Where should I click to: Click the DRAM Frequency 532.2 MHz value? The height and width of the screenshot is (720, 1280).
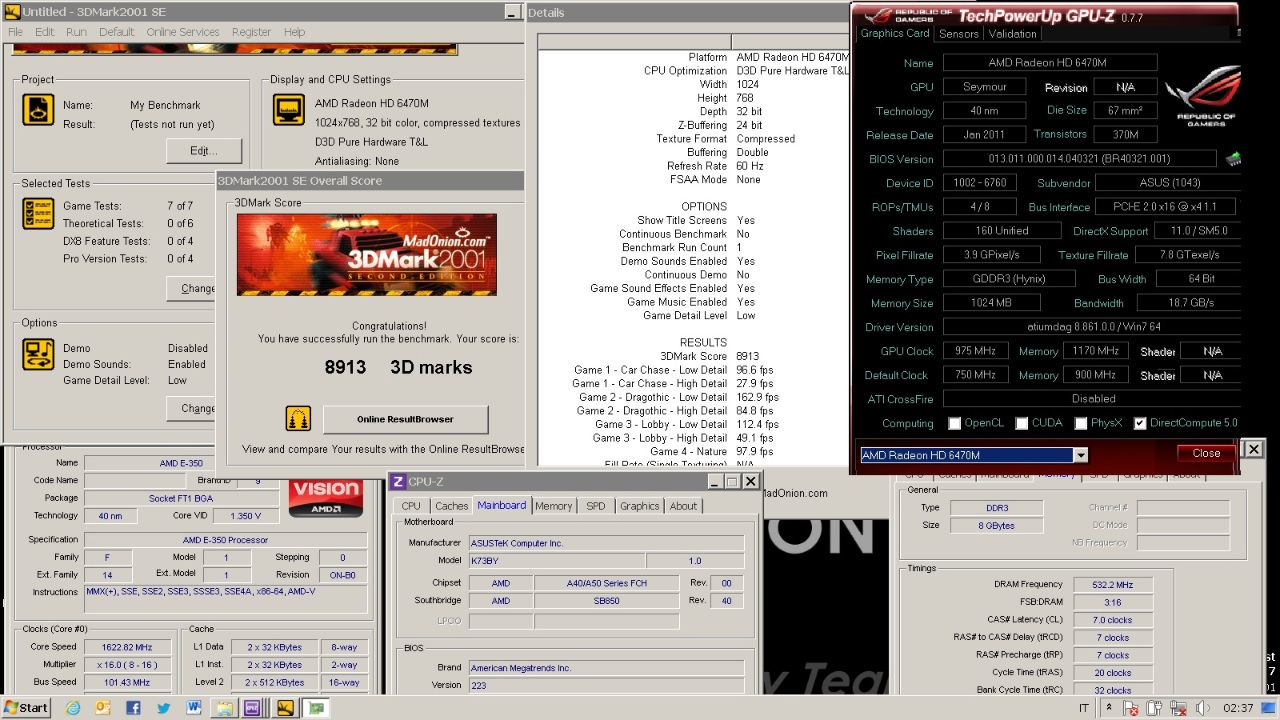click(1112, 585)
